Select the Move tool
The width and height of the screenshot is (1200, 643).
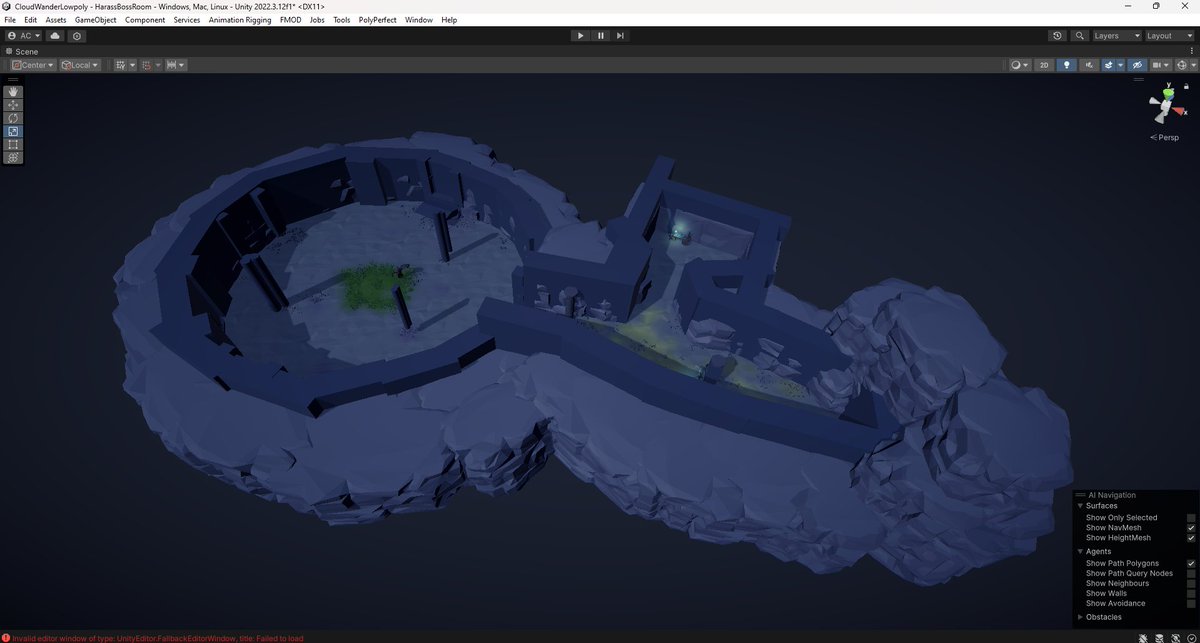pyautogui.click(x=13, y=105)
